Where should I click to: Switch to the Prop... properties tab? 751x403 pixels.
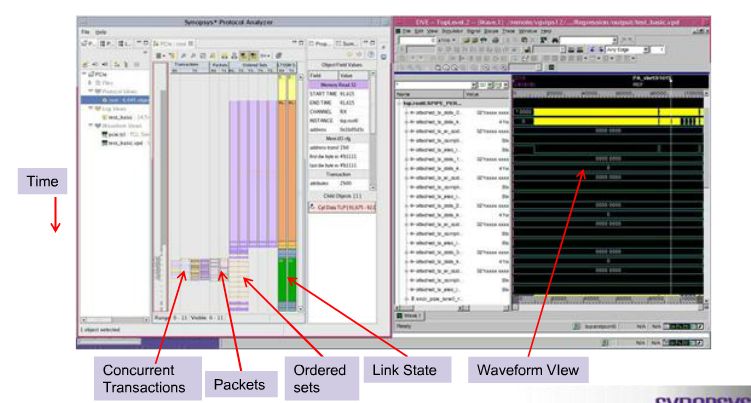(319, 44)
